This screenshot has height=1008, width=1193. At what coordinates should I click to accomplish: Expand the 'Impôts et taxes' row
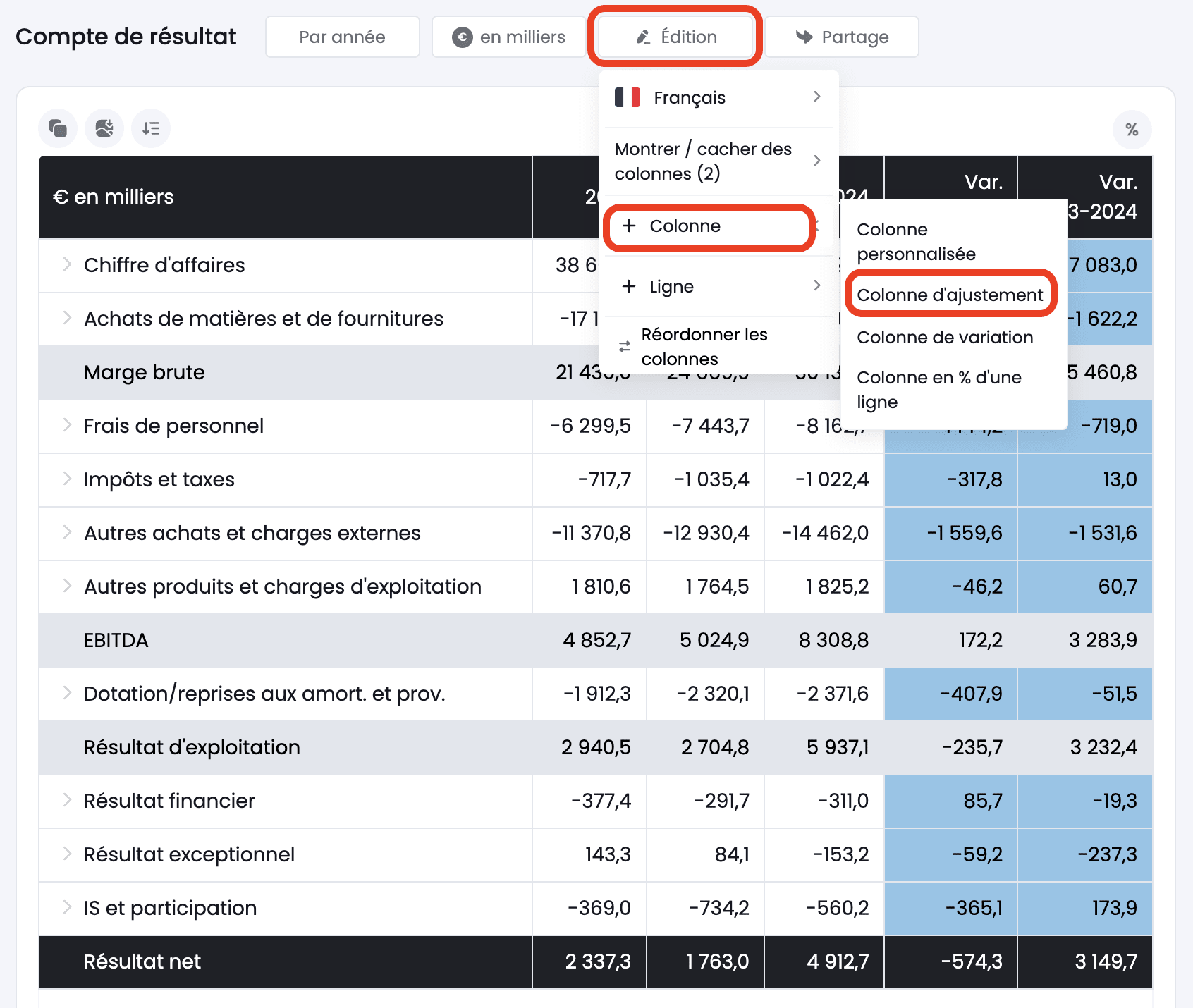click(67, 479)
